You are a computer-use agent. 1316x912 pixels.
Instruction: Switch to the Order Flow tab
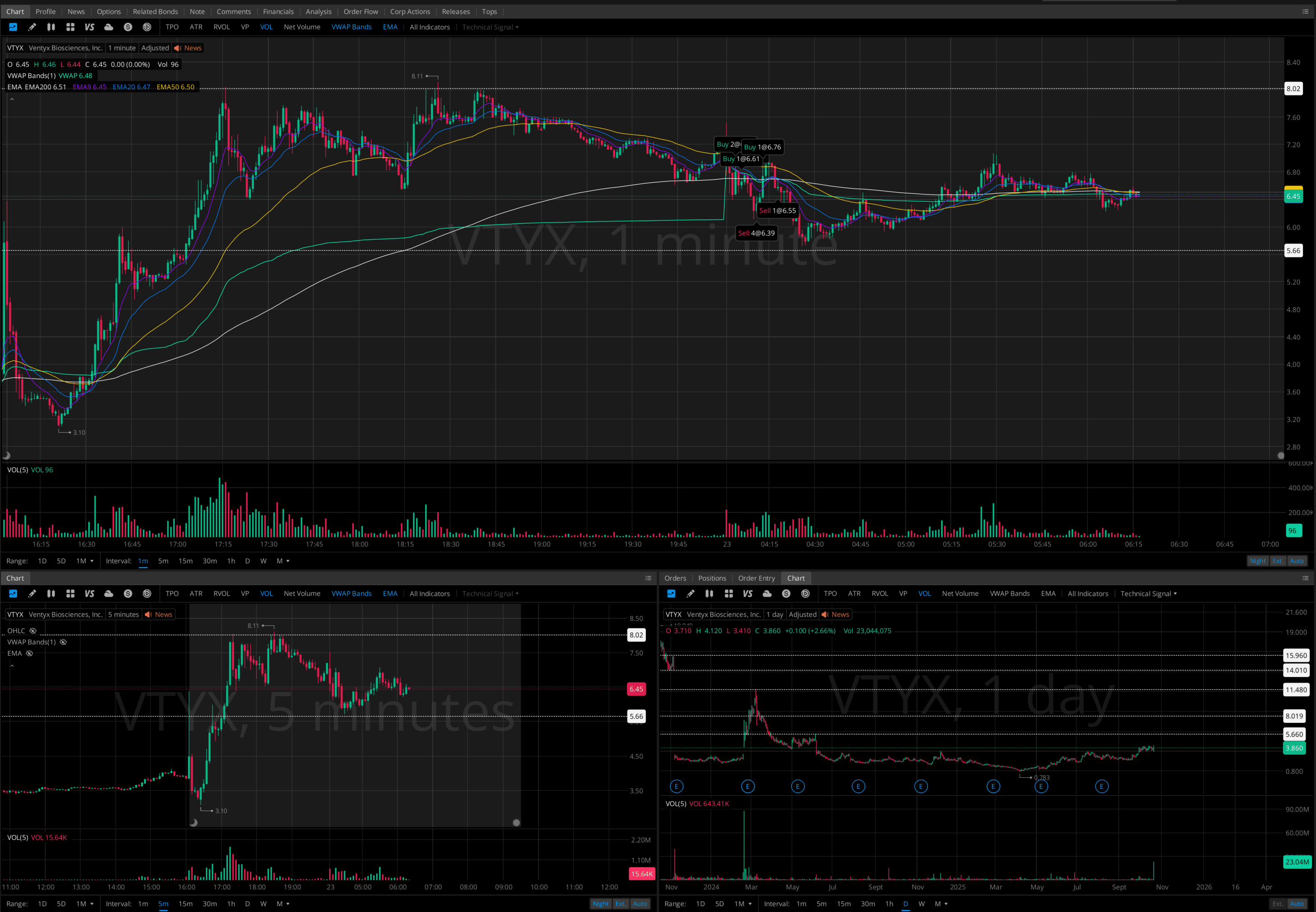(x=361, y=11)
